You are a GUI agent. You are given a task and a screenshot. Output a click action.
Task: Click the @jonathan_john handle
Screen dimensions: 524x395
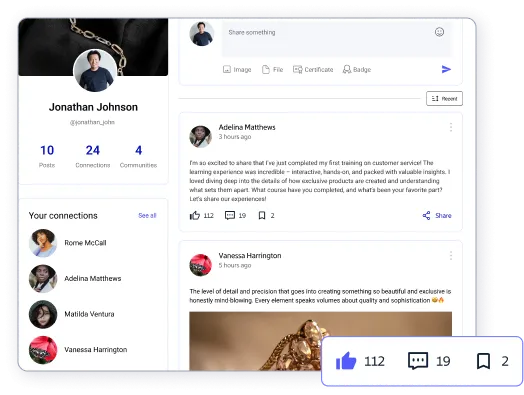[92, 122]
